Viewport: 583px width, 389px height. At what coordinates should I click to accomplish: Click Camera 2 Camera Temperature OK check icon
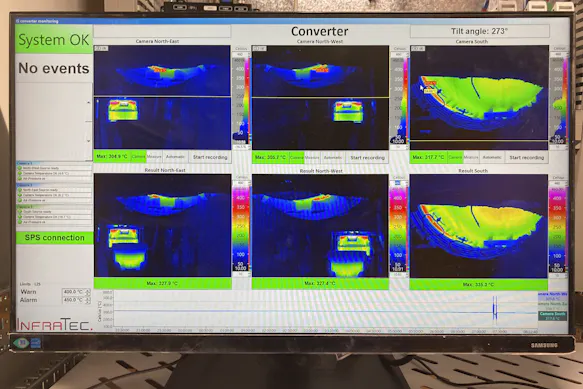tap(20, 195)
